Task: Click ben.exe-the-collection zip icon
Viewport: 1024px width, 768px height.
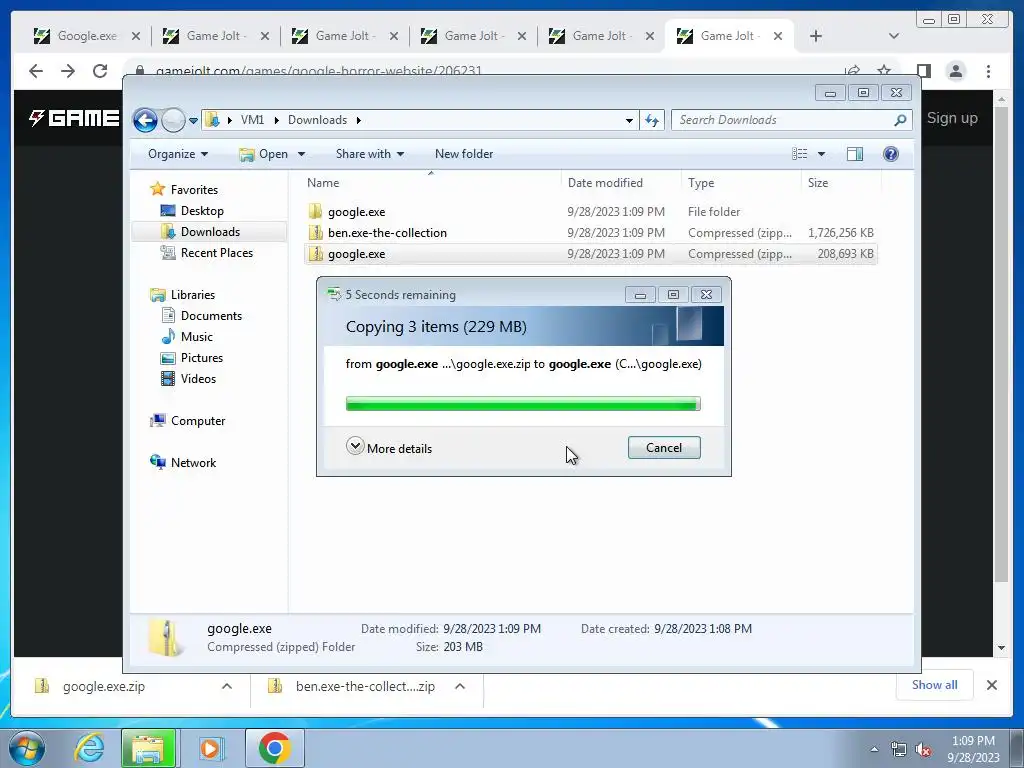Action: click(x=315, y=232)
